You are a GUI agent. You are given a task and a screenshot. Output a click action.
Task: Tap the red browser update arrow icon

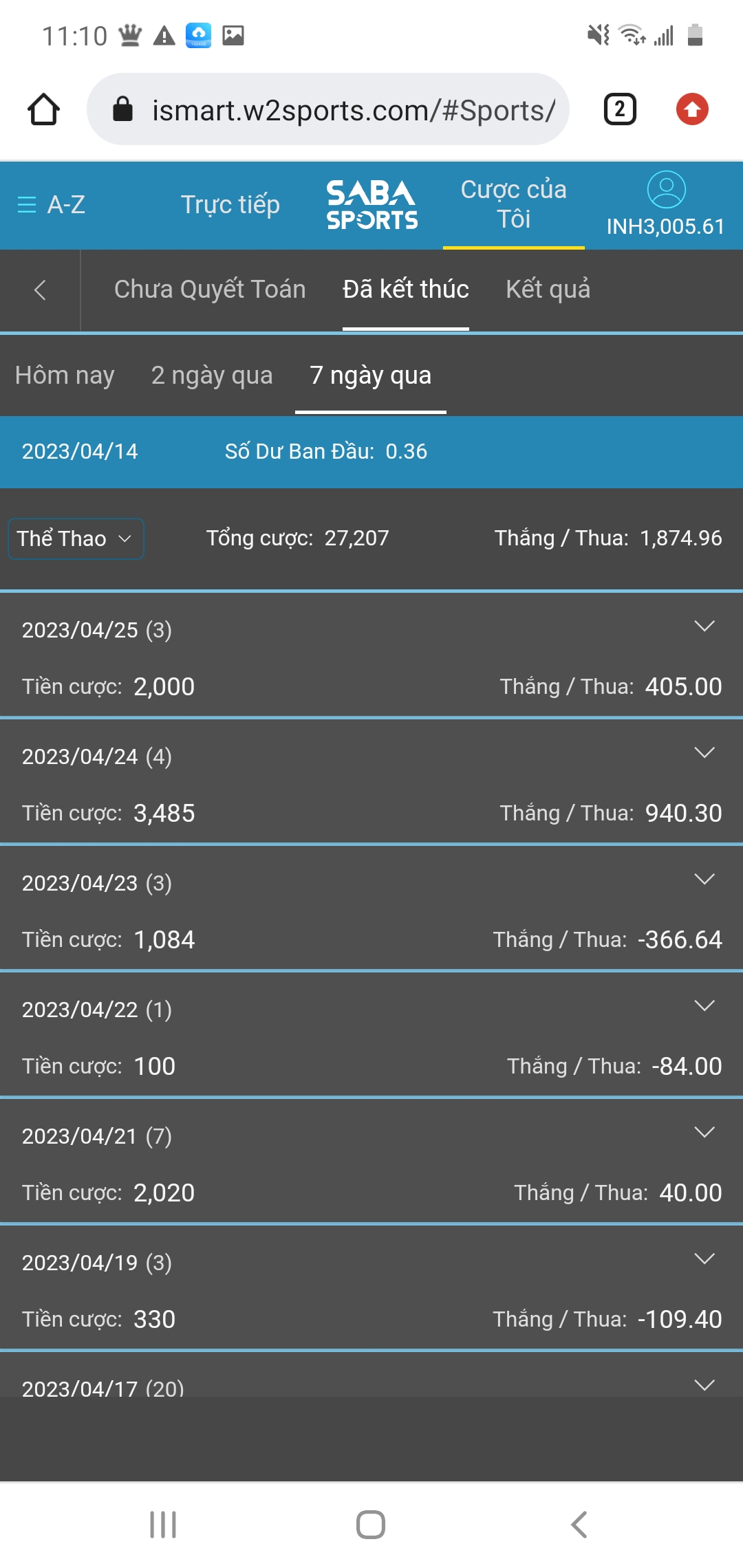click(692, 109)
